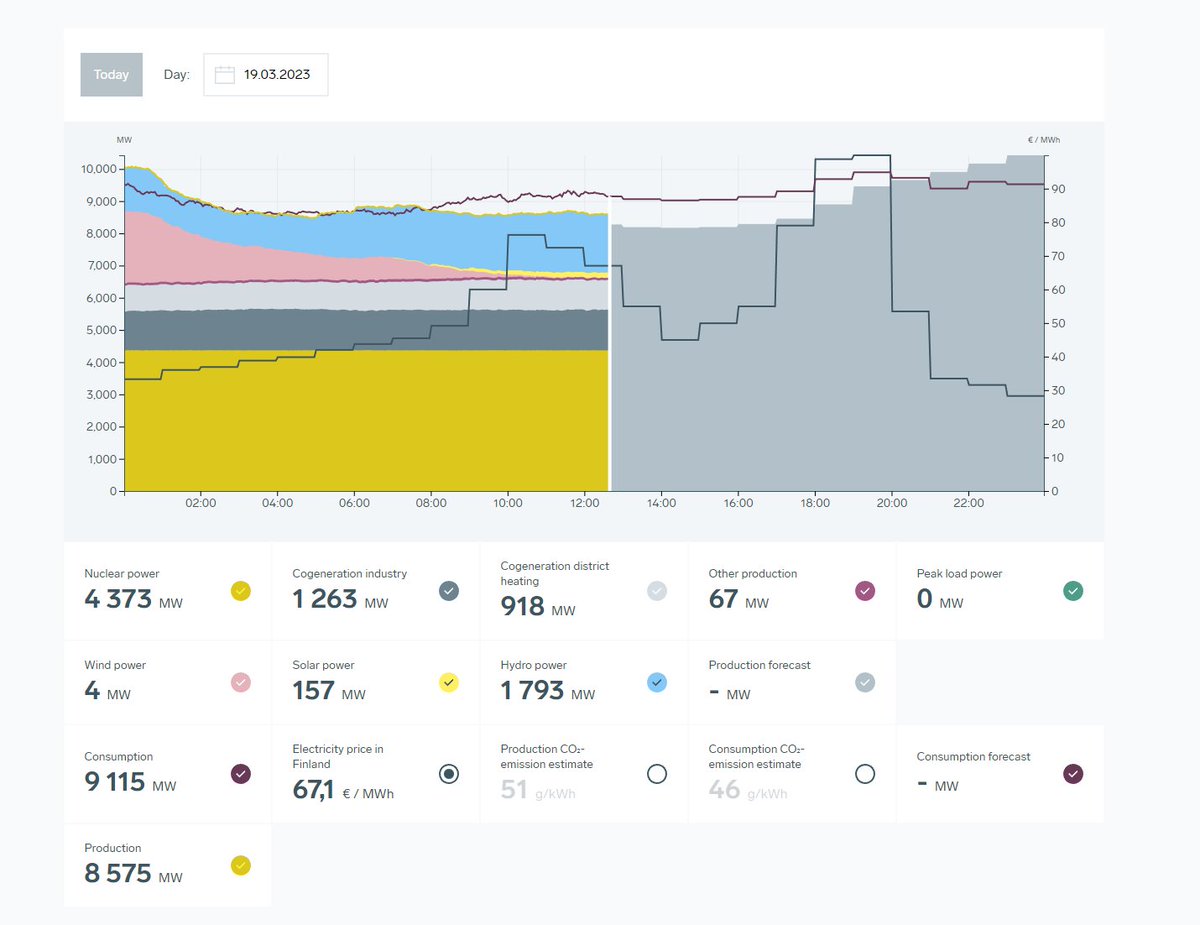The image size is (1200, 925).
Task: Click the yellow nuclear power area in chart
Action: [x=366, y=420]
